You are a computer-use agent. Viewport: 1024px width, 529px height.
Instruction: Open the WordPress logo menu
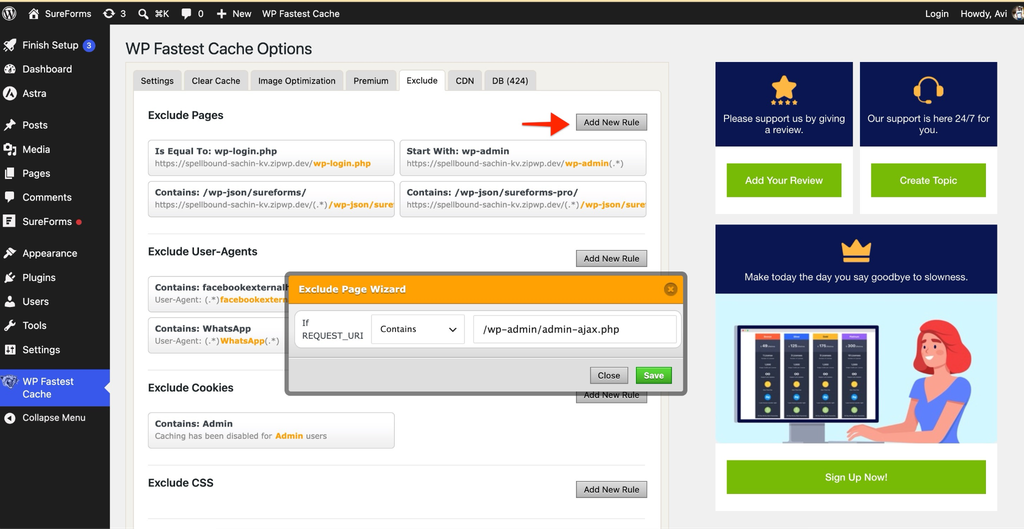tap(9, 13)
